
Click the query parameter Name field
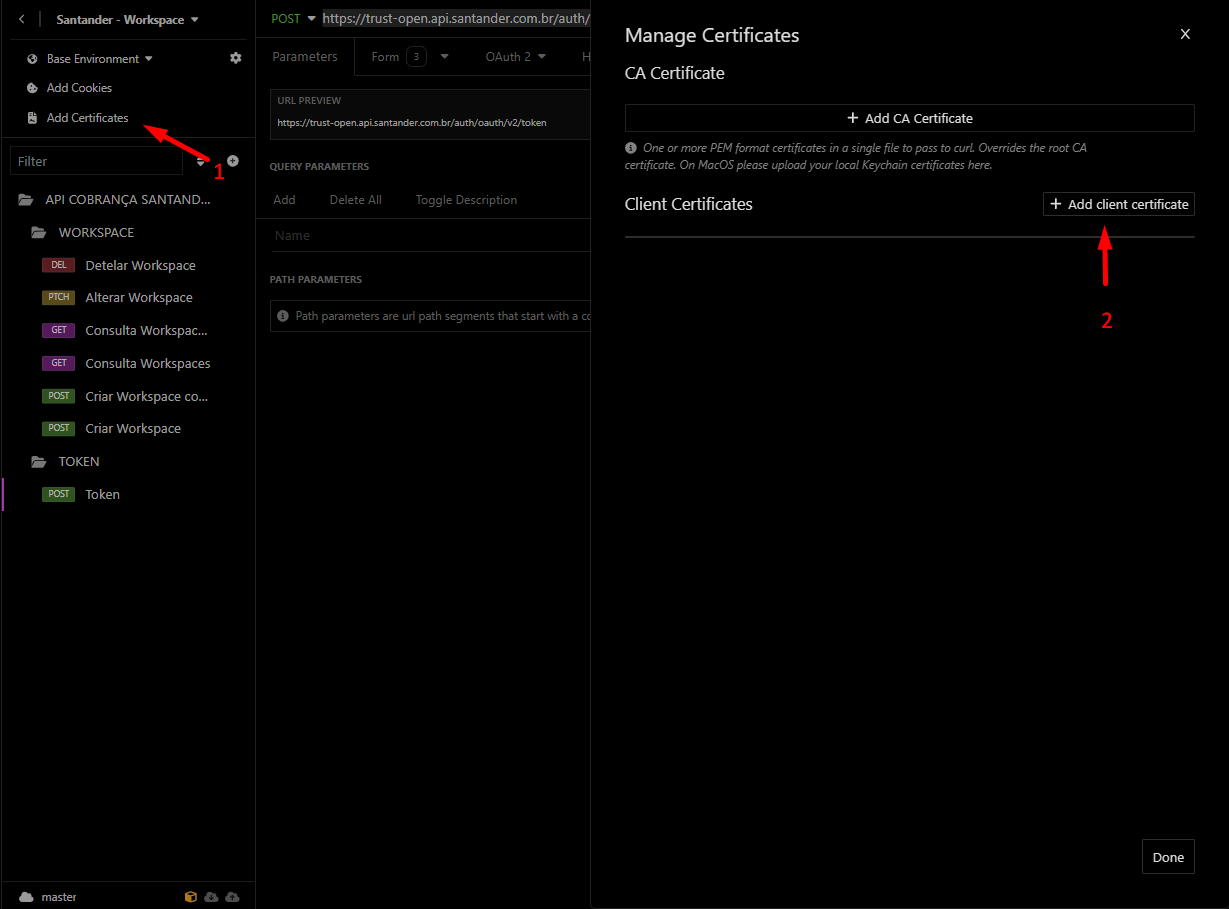430,236
